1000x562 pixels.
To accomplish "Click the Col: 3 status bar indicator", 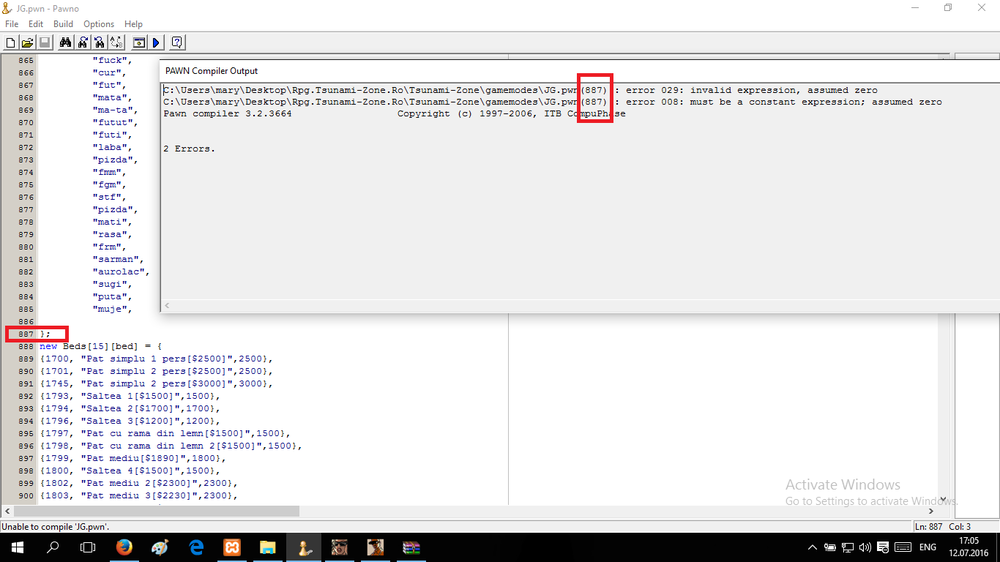I will point(960,527).
